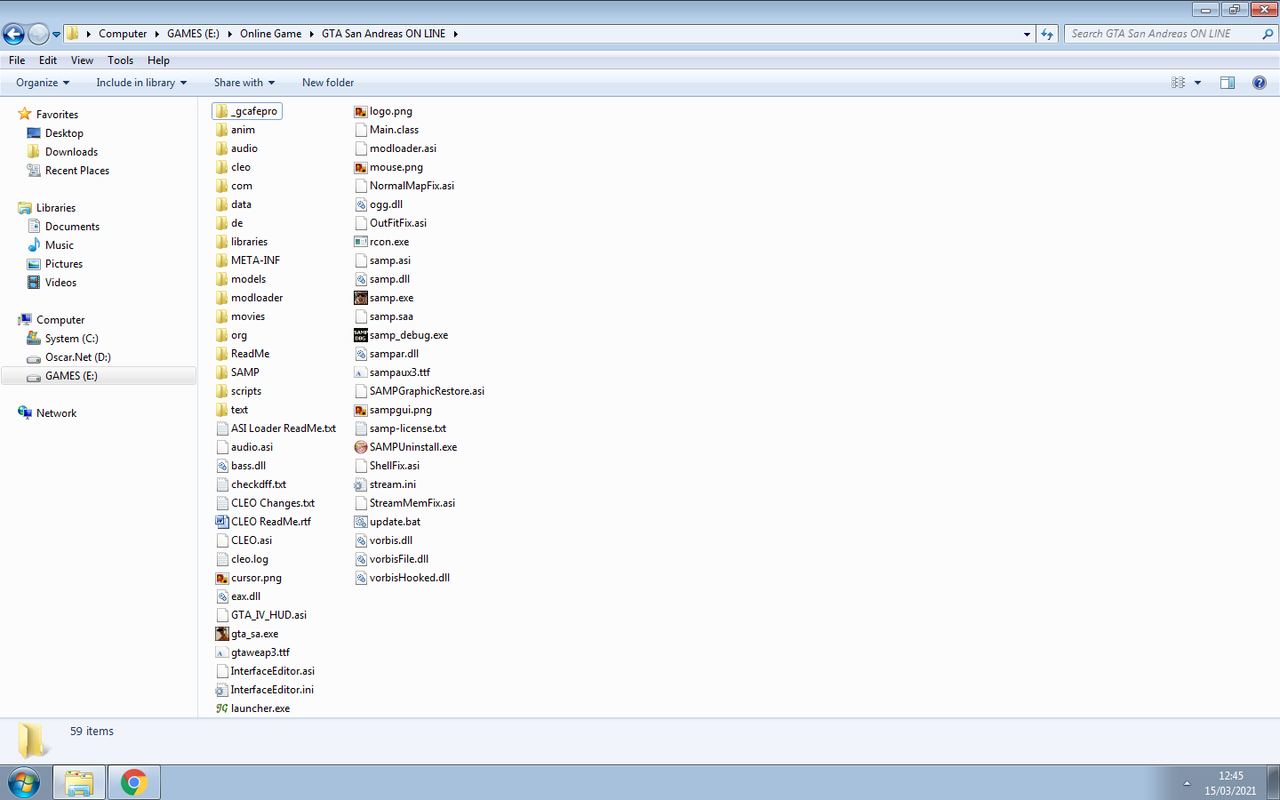Click GTA San Andreas ON LINE breadcrumb
The image size is (1280, 800).
tap(385, 34)
